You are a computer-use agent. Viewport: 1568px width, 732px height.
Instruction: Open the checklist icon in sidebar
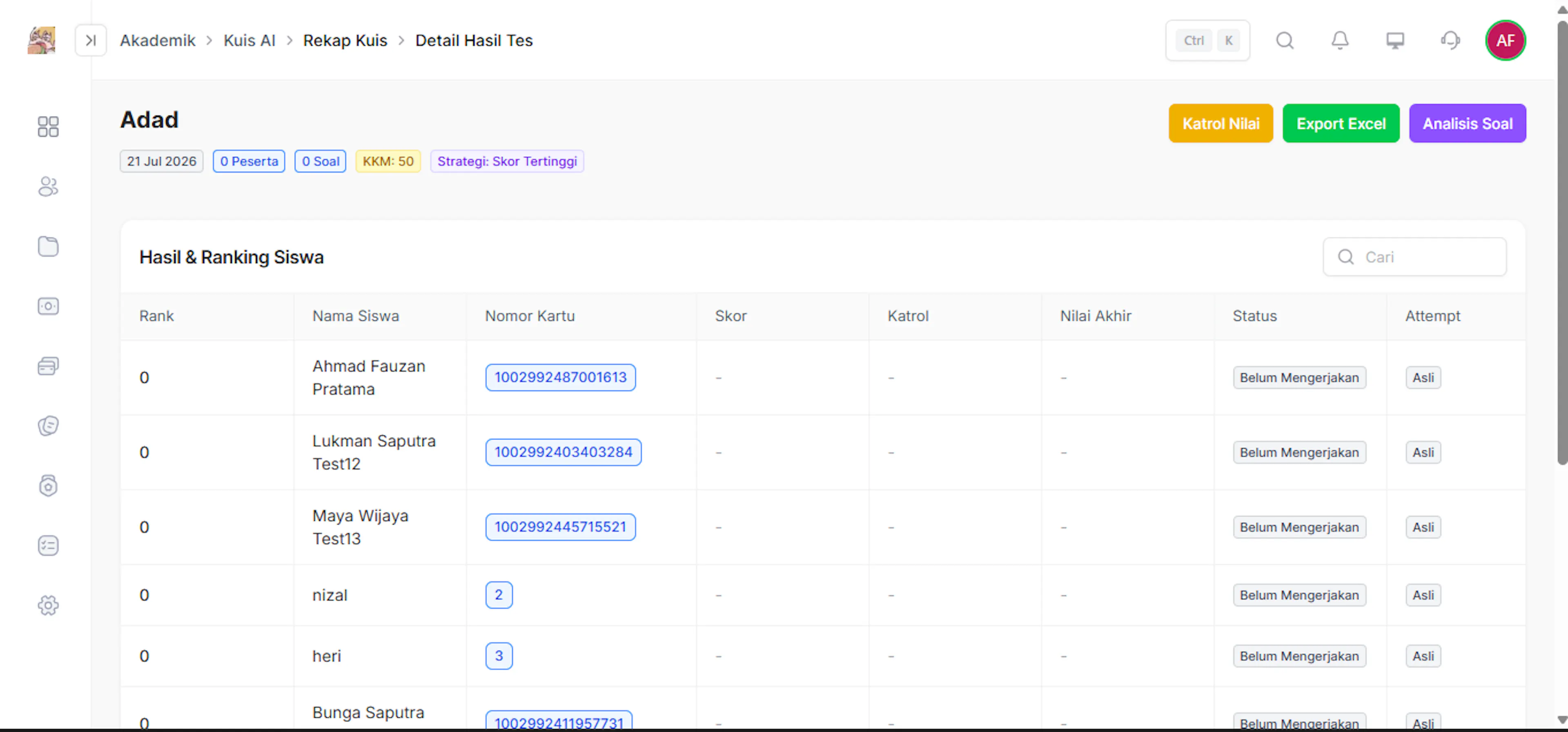48,545
